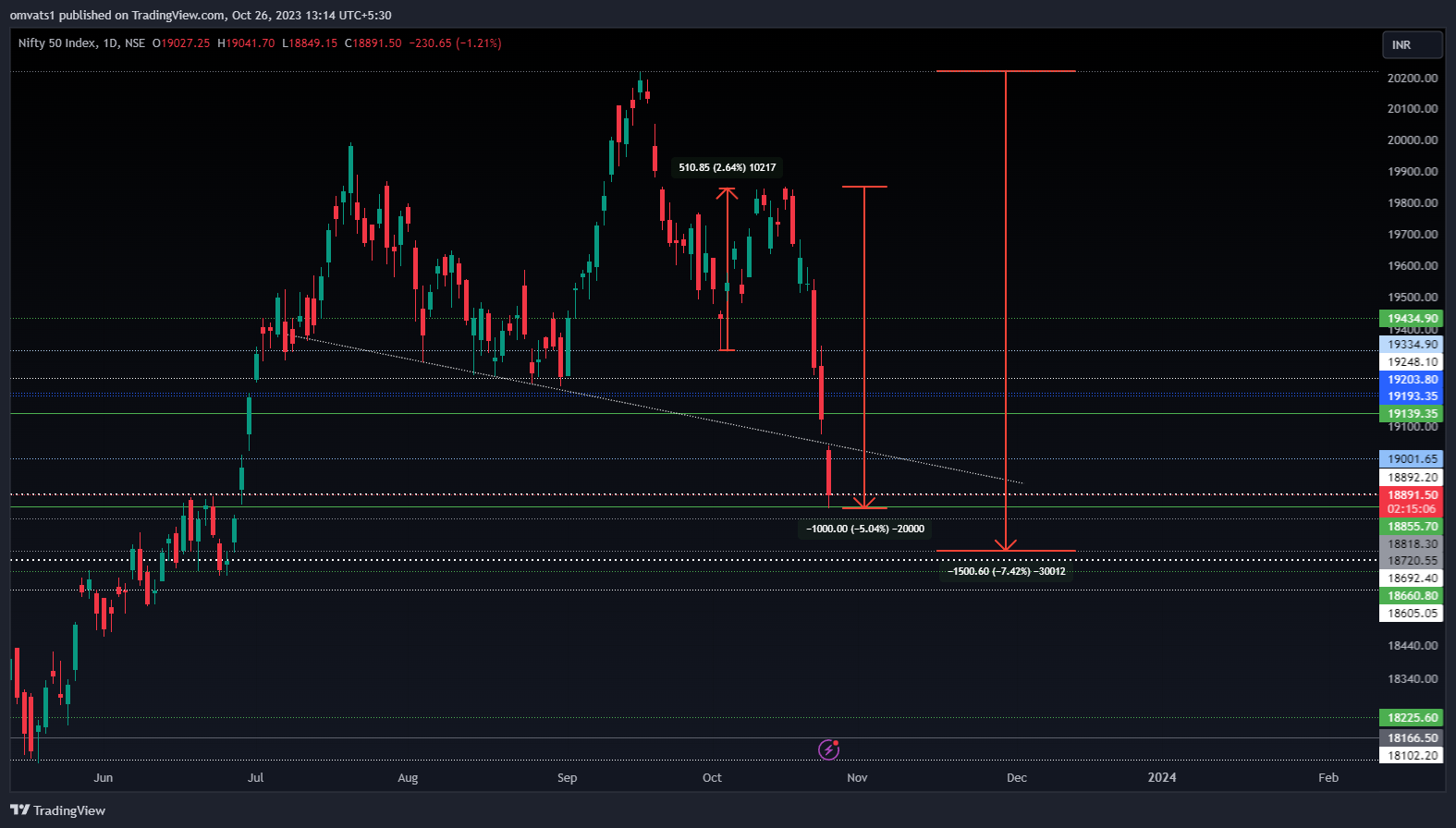This screenshot has width=1456, height=828.
Task: Click the change value −230.65 (−1.21%)
Action: 456,43
